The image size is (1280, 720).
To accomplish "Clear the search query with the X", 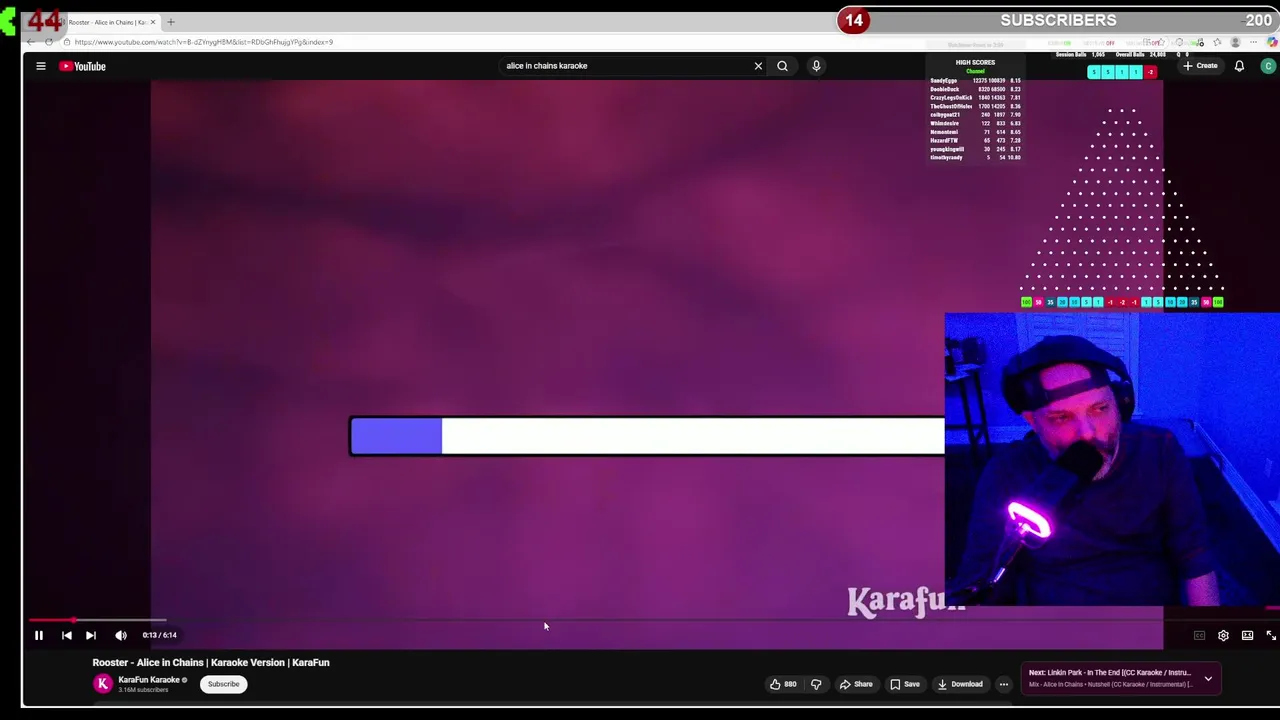I will 758,66.
